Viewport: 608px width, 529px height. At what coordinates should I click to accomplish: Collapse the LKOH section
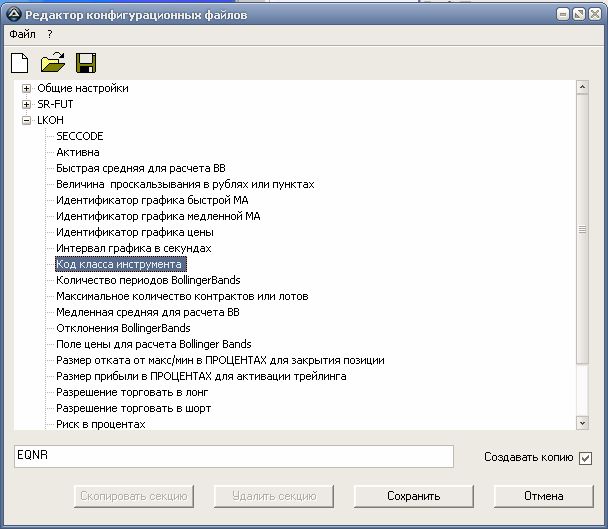pyautogui.click(x=26, y=121)
